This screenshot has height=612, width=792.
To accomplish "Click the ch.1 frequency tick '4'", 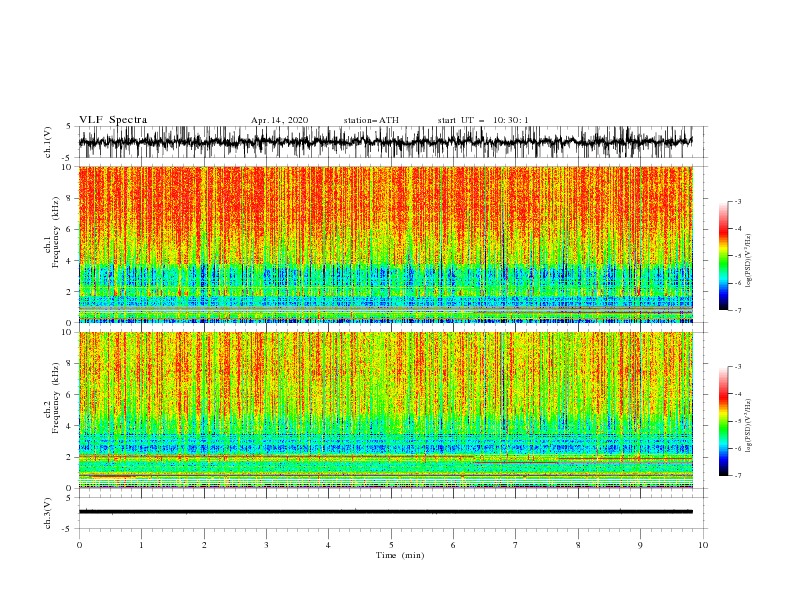I will point(69,261).
